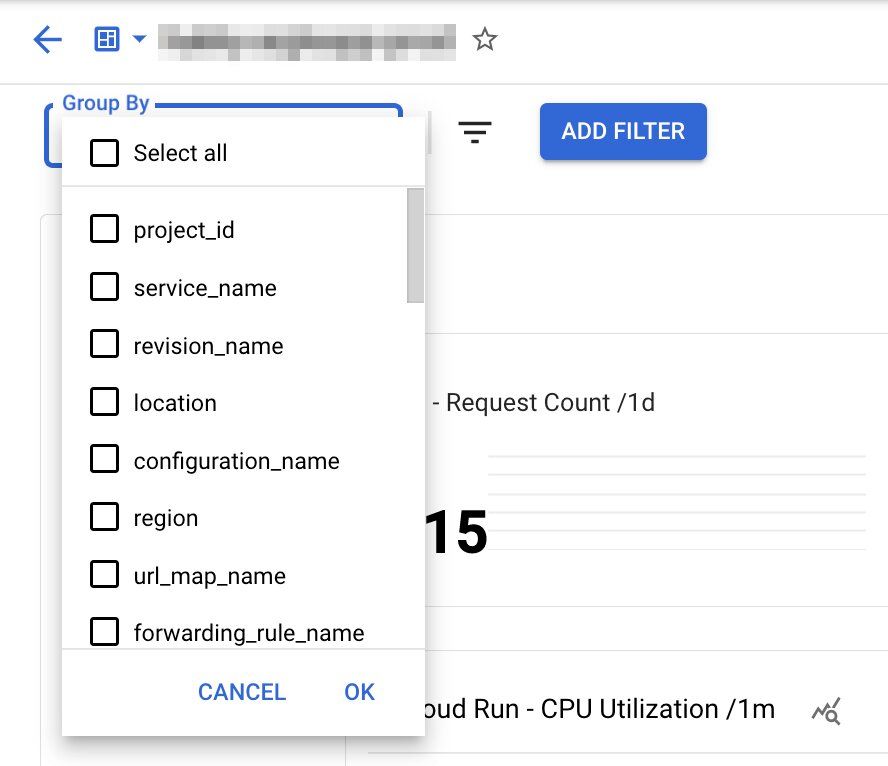Open the dashboard switcher dropdown arrow
Image resolution: width=888 pixels, height=766 pixels.
(139, 40)
